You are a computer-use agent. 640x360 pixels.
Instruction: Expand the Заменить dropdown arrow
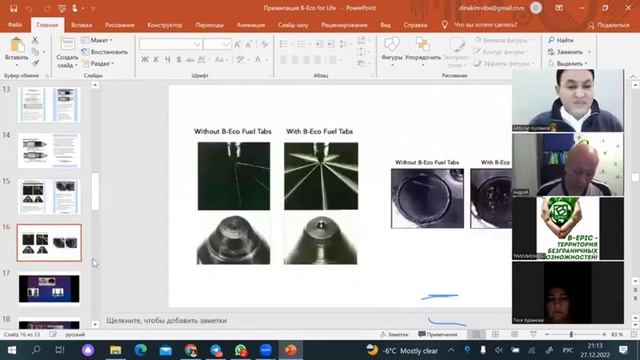point(589,52)
